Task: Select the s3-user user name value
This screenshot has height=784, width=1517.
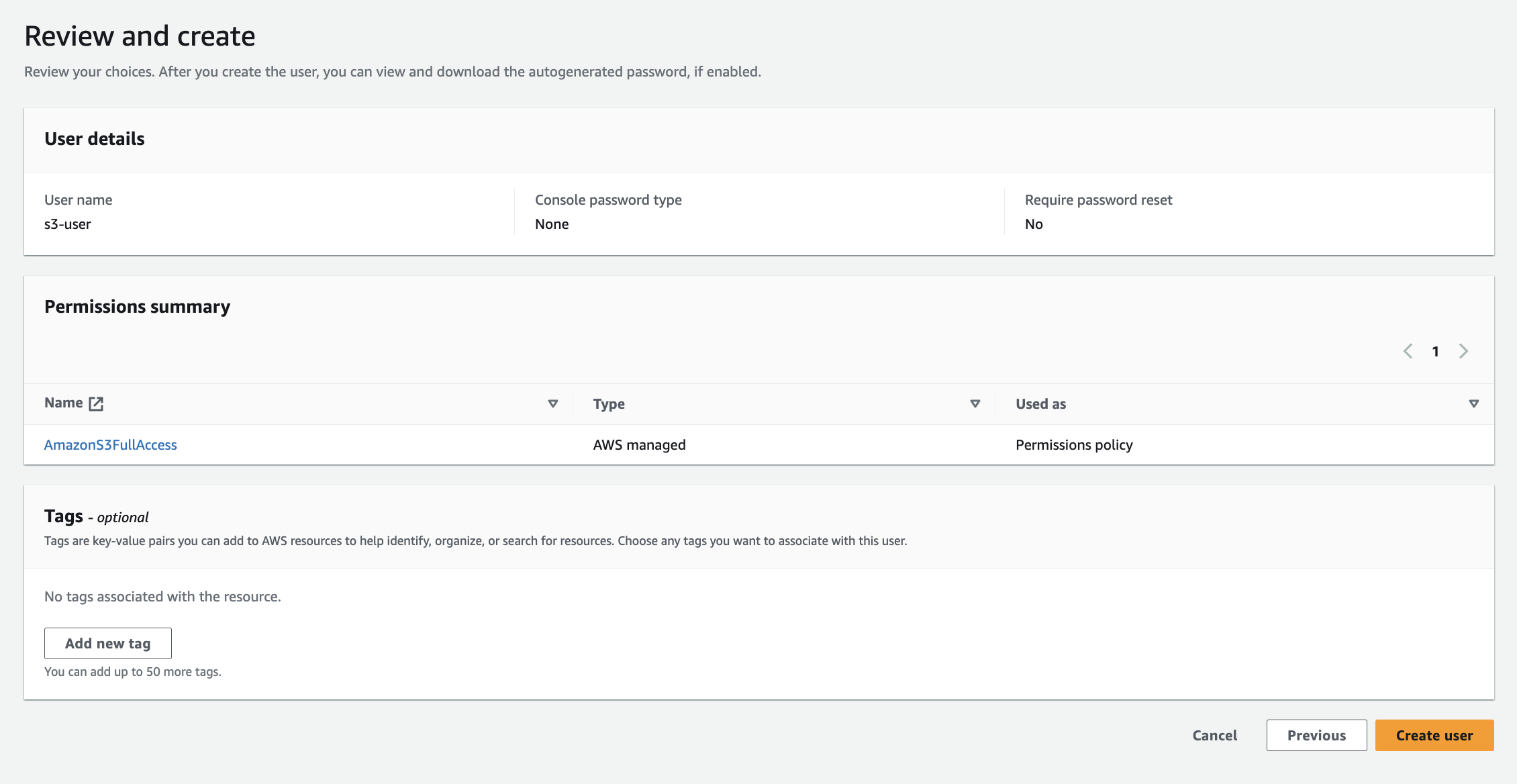Action: pos(68,224)
